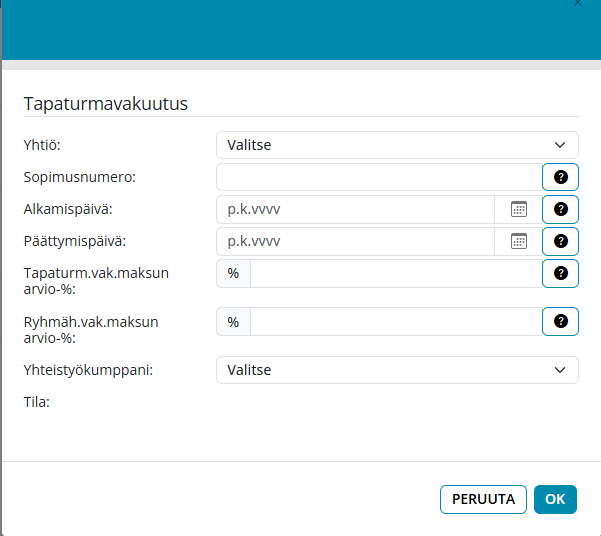Confirm the dialog with OK
The height and width of the screenshot is (536, 601).
(555, 499)
